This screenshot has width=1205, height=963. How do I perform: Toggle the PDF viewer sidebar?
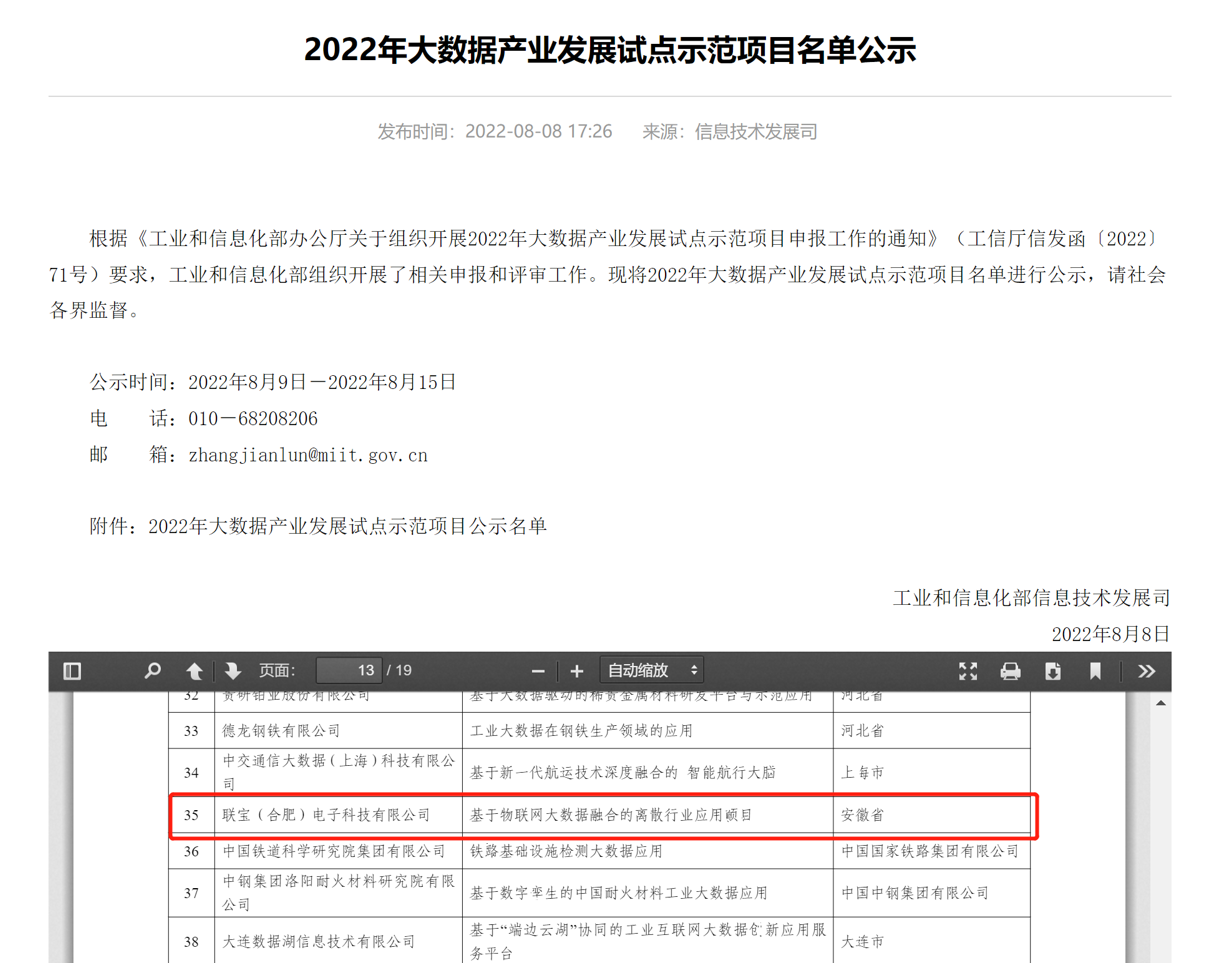72,671
